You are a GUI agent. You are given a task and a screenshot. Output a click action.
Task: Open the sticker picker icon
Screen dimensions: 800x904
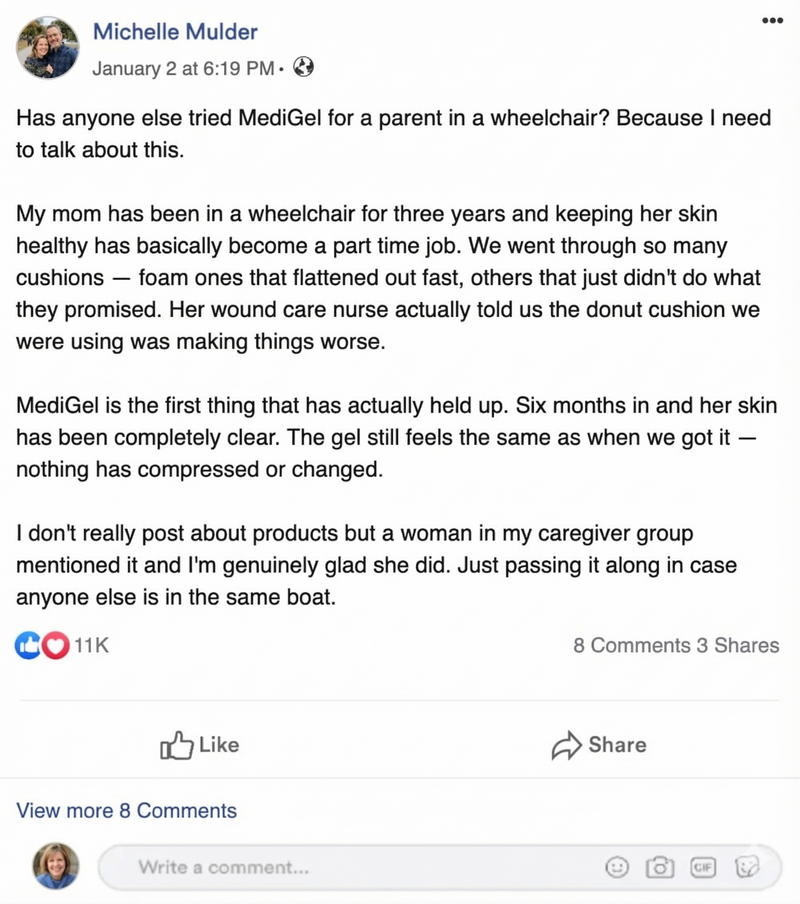coord(747,867)
